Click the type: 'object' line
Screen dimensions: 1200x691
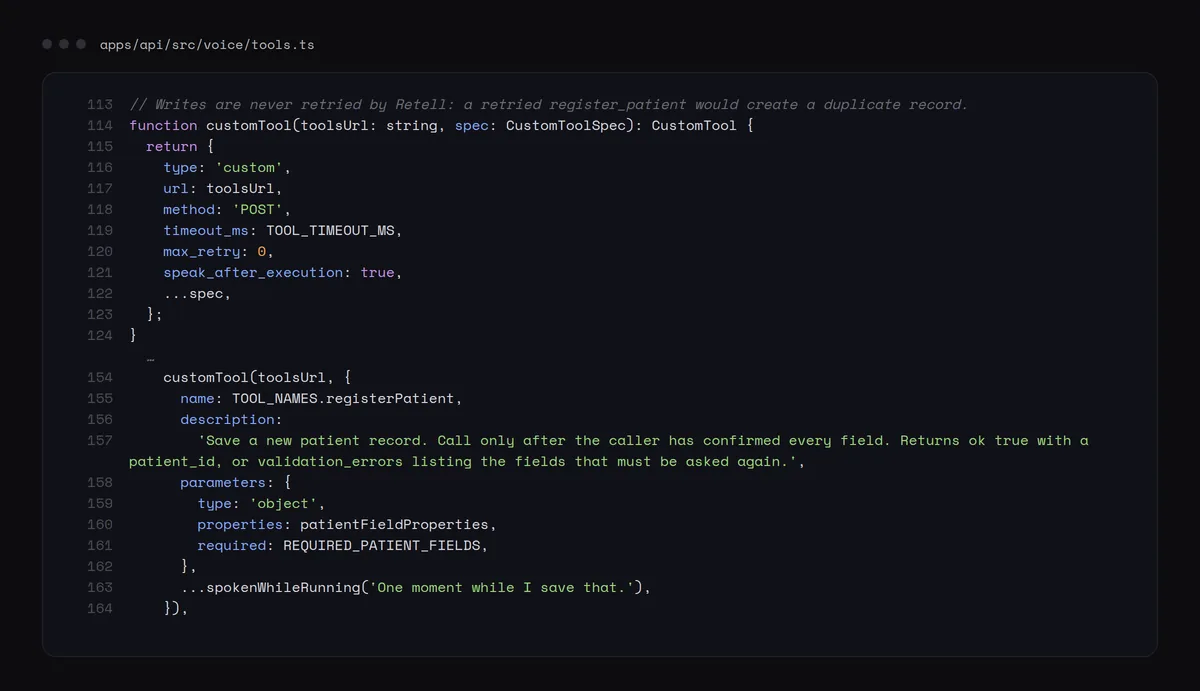click(x=261, y=503)
